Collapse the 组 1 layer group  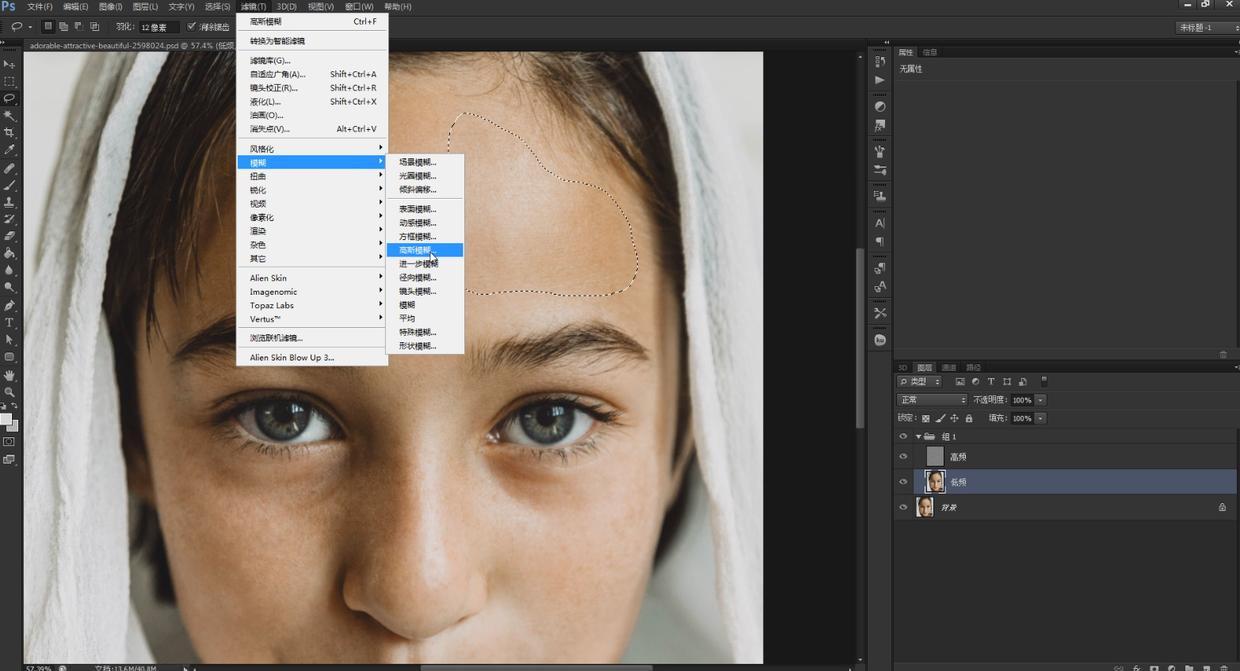[919, 437]
